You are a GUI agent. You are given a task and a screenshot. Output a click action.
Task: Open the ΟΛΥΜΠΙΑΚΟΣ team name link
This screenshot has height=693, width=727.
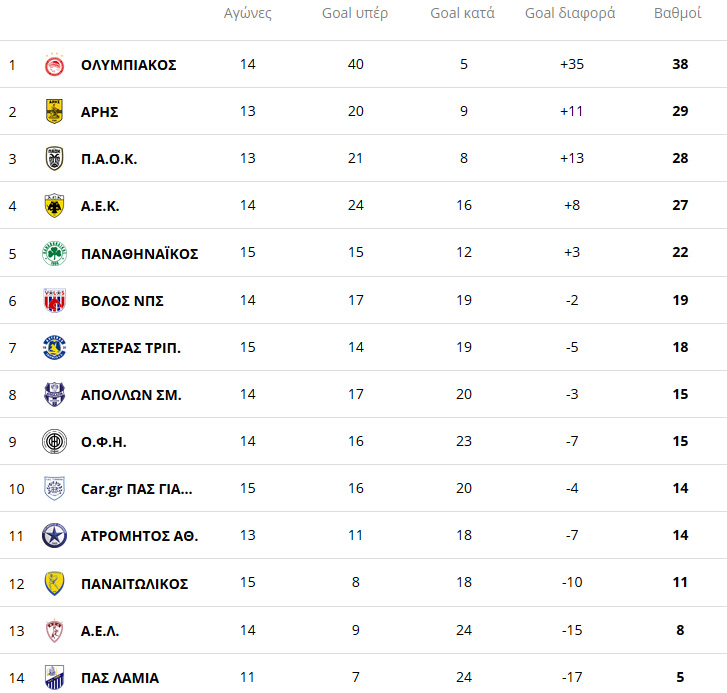[x=128, y=65]
